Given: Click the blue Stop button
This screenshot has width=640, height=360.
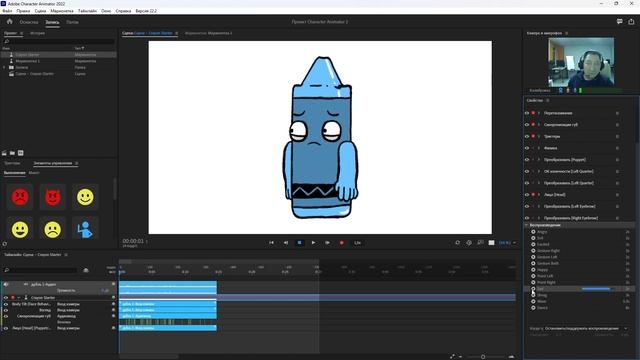Looking at the screenshot, I should 299,243.
